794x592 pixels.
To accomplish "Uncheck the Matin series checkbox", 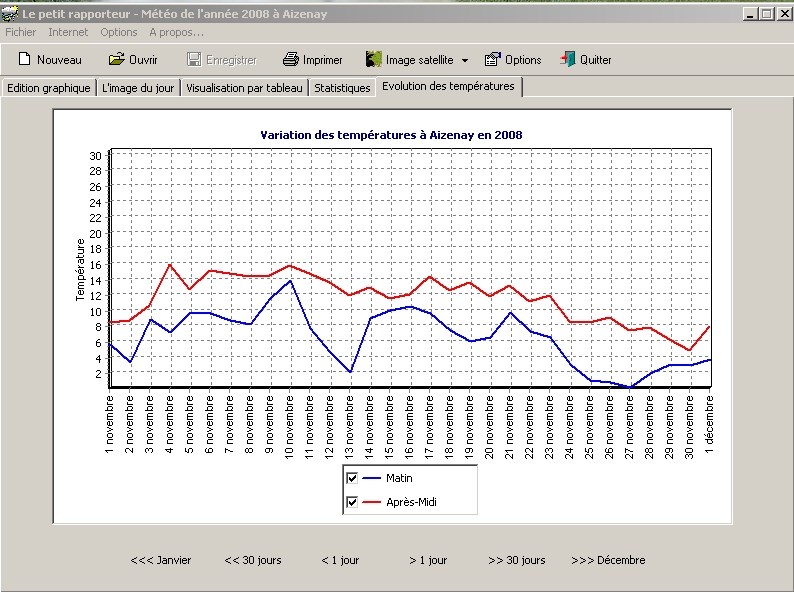I will (x=352, y=478).
